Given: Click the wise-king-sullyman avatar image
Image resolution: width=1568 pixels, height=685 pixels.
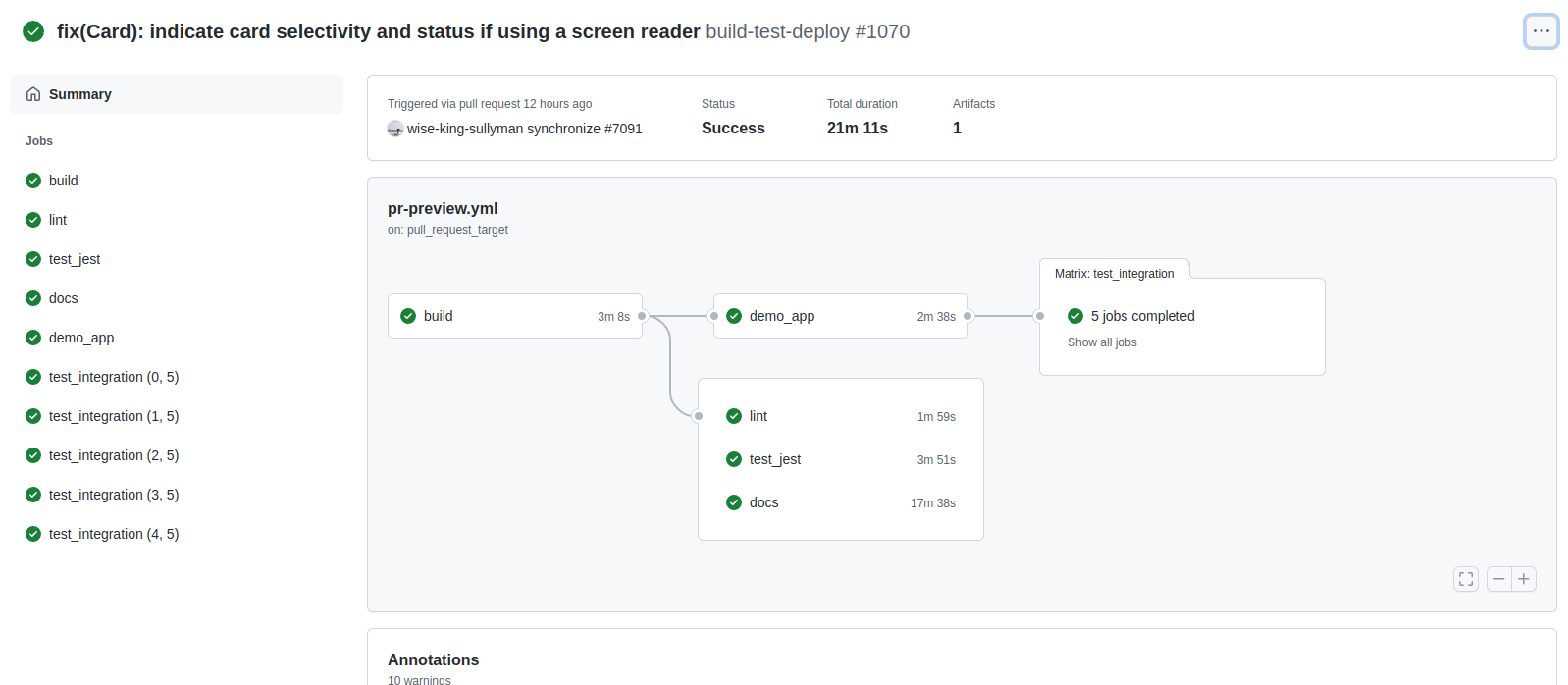Looking at the screenshot, I should (395, 129).
